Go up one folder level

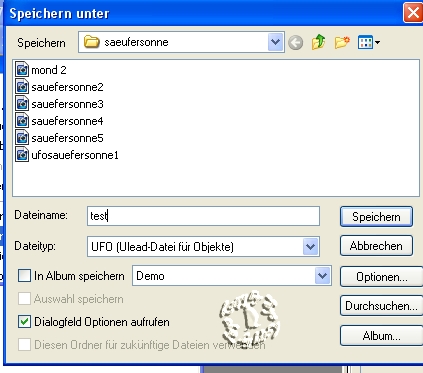click(318, 42)
